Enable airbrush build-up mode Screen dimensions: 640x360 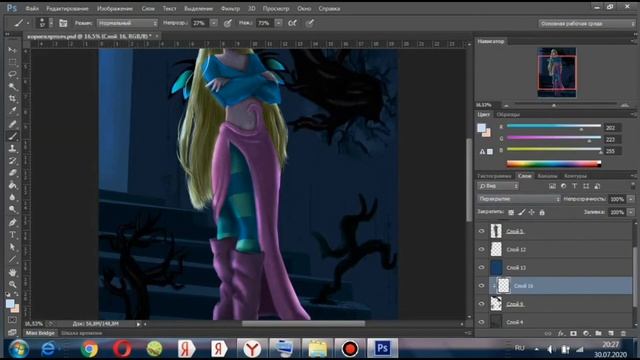pyautogui.click(x=292, y=23)
